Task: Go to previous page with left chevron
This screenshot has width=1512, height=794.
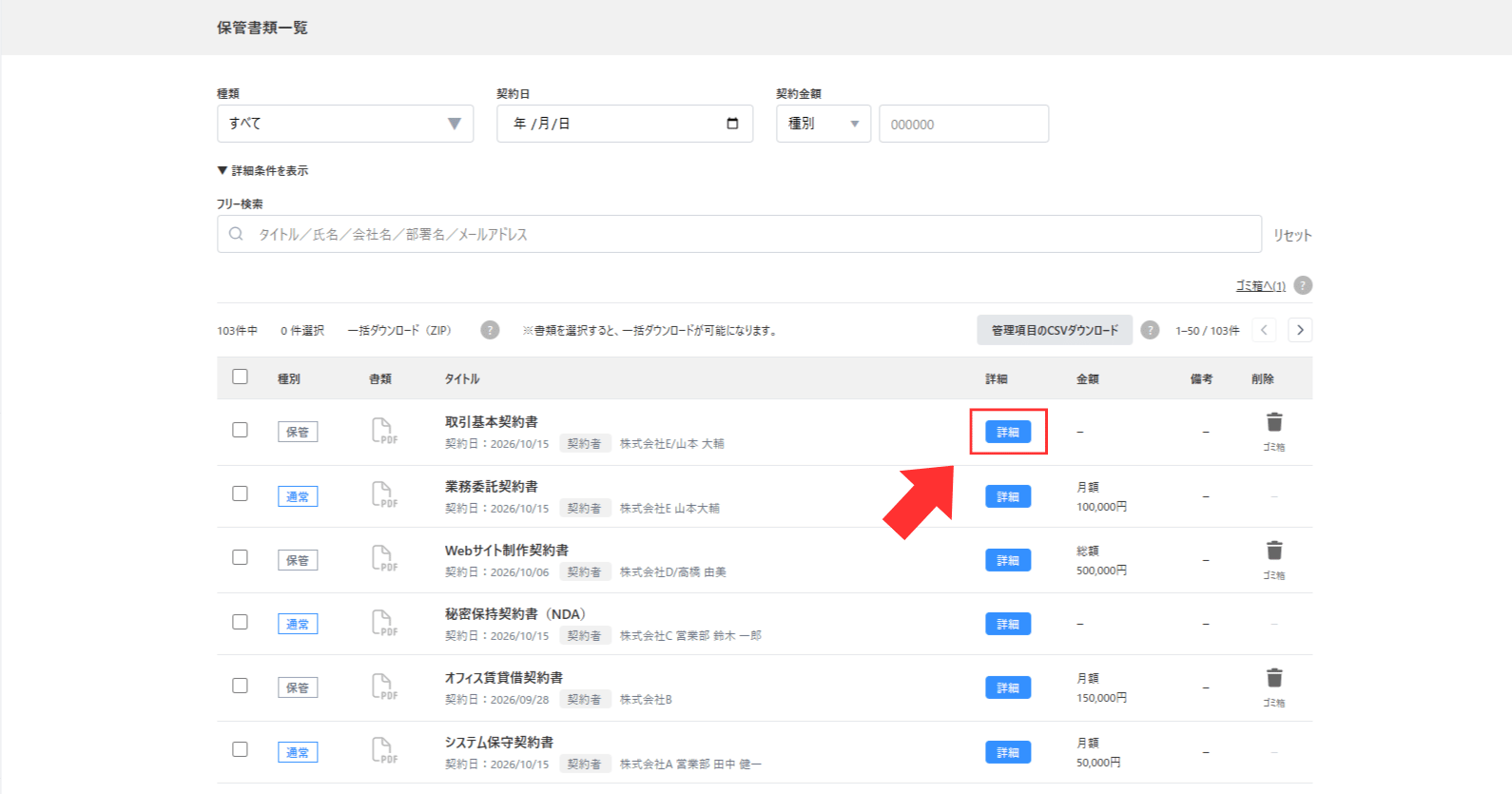Action: click(1264, 330)
